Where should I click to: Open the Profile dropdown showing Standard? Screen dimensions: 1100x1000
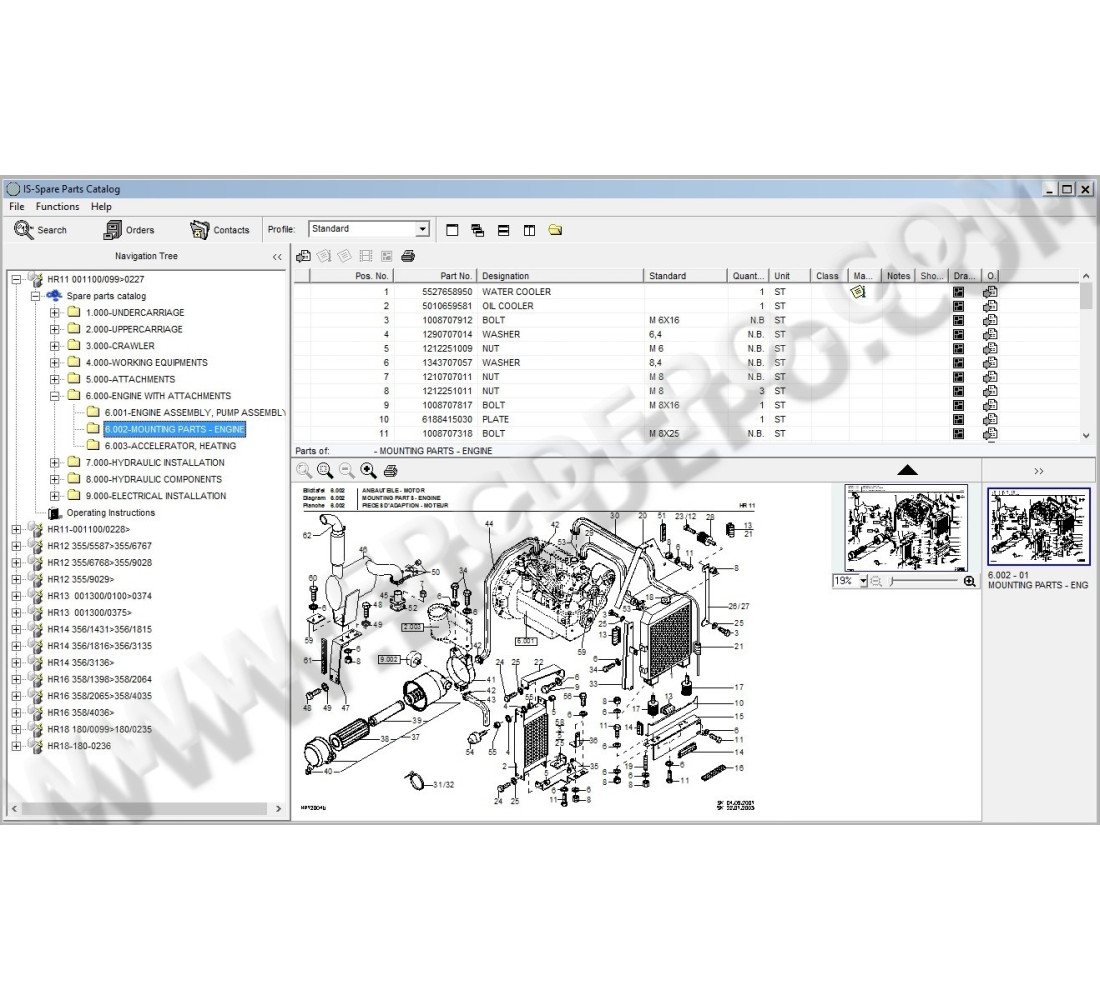point(423,228)
